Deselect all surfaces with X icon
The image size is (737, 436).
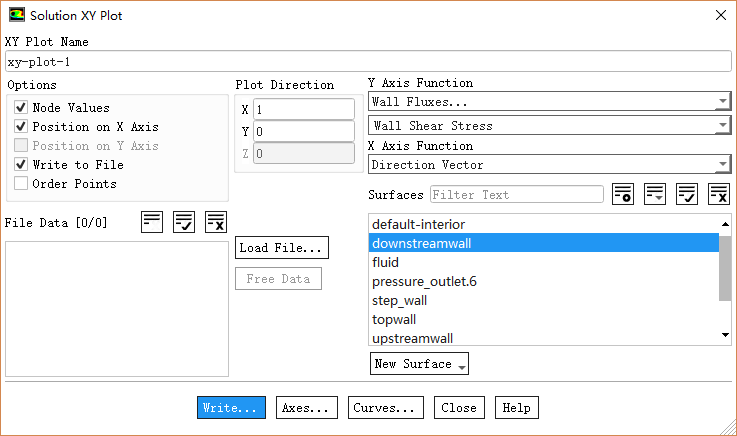[719, 194]
